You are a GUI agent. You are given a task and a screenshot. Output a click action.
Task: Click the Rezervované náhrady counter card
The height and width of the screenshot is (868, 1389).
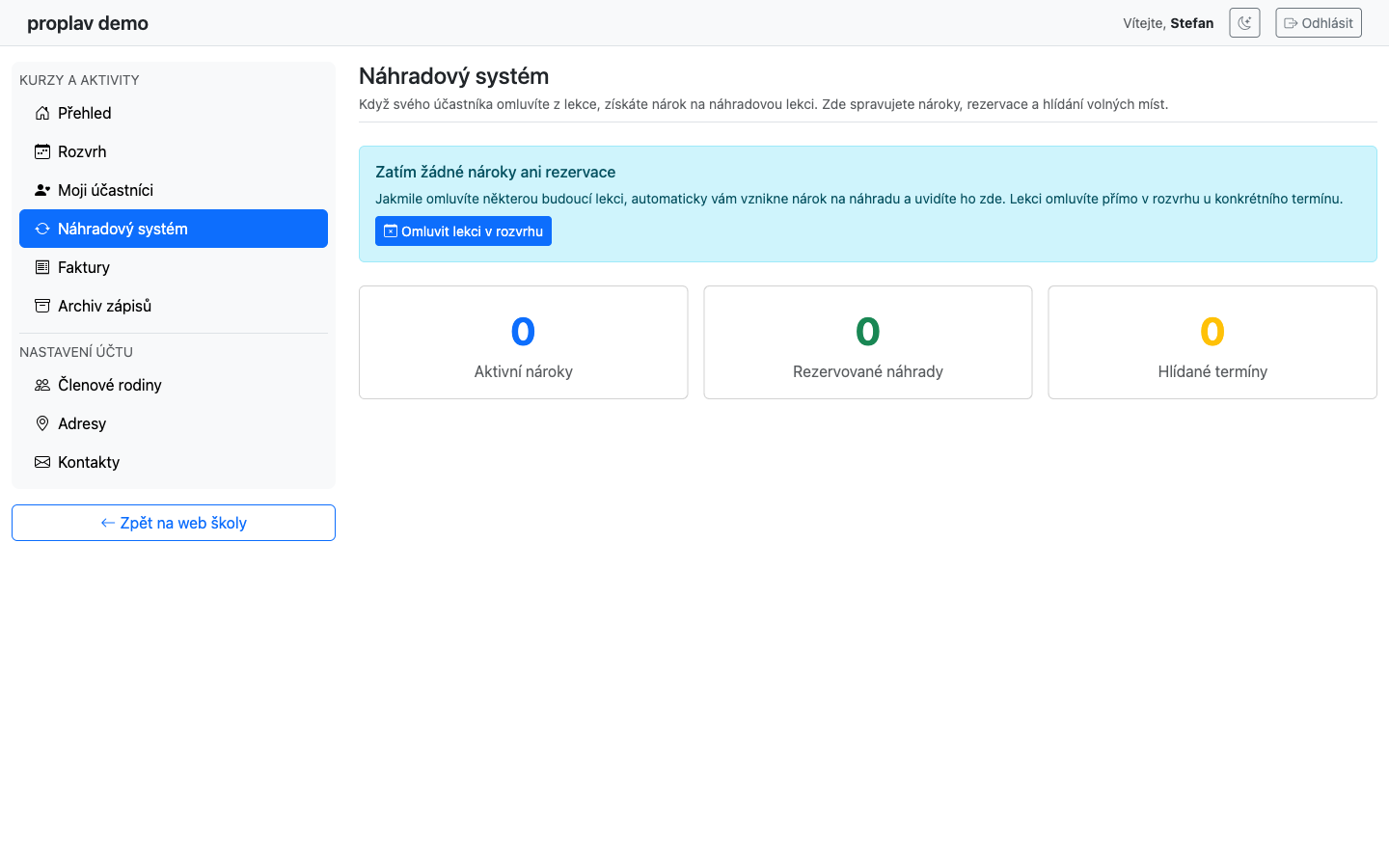868,342
